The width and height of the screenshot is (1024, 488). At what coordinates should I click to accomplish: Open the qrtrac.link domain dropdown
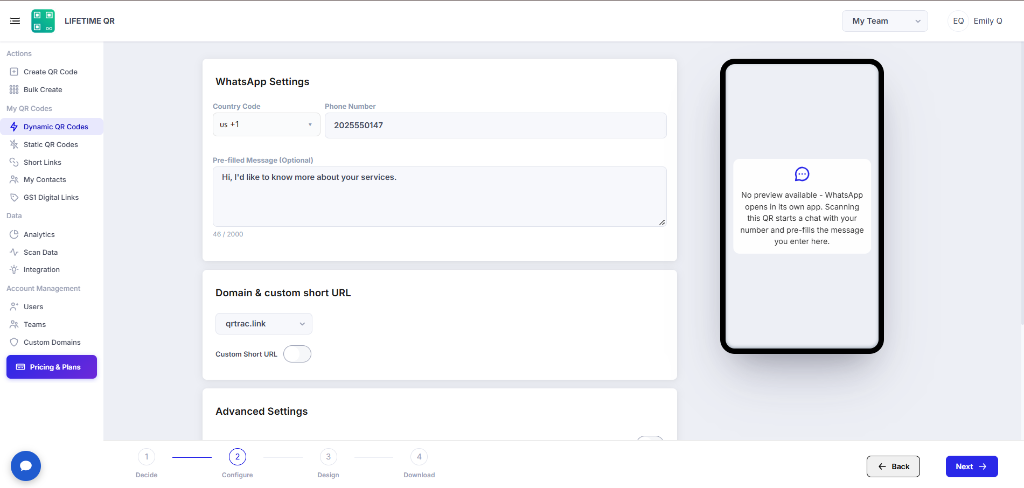click(x=264, y=324)
